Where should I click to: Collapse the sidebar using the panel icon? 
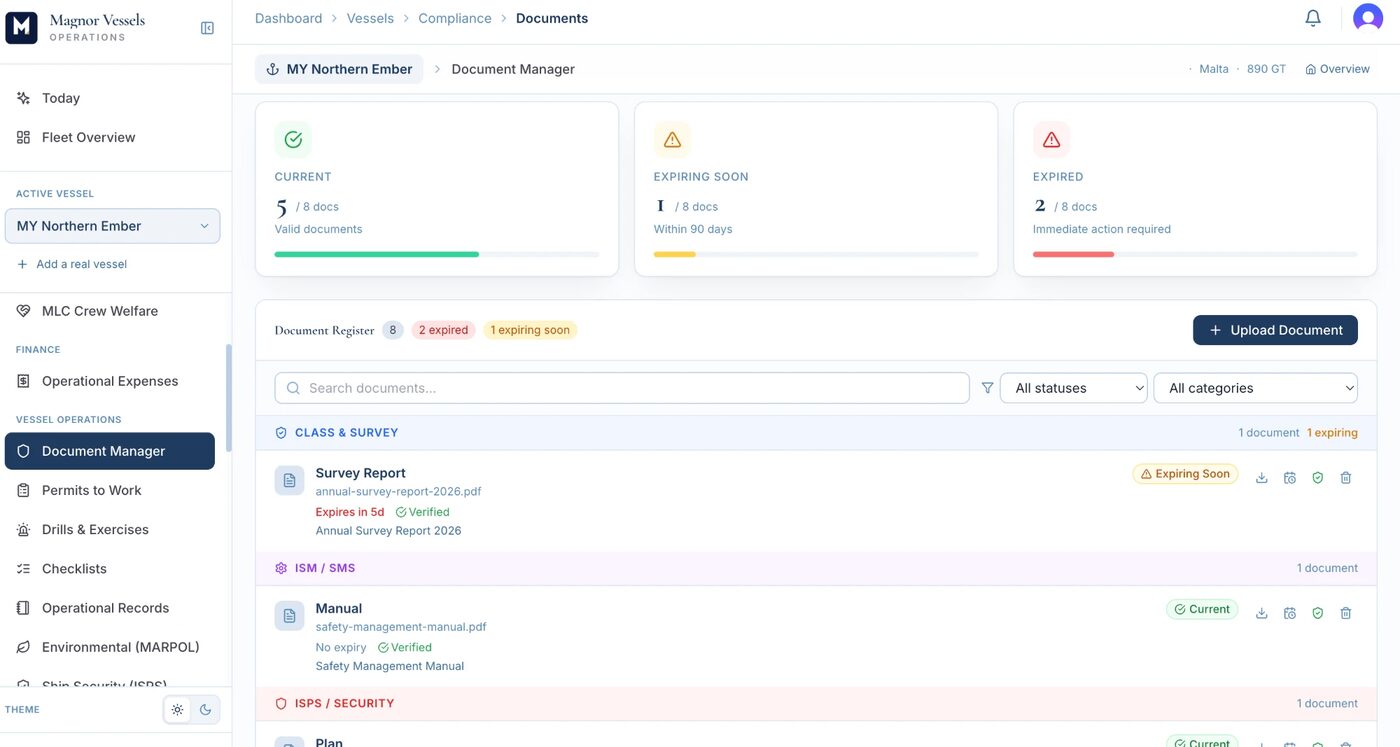207,28
